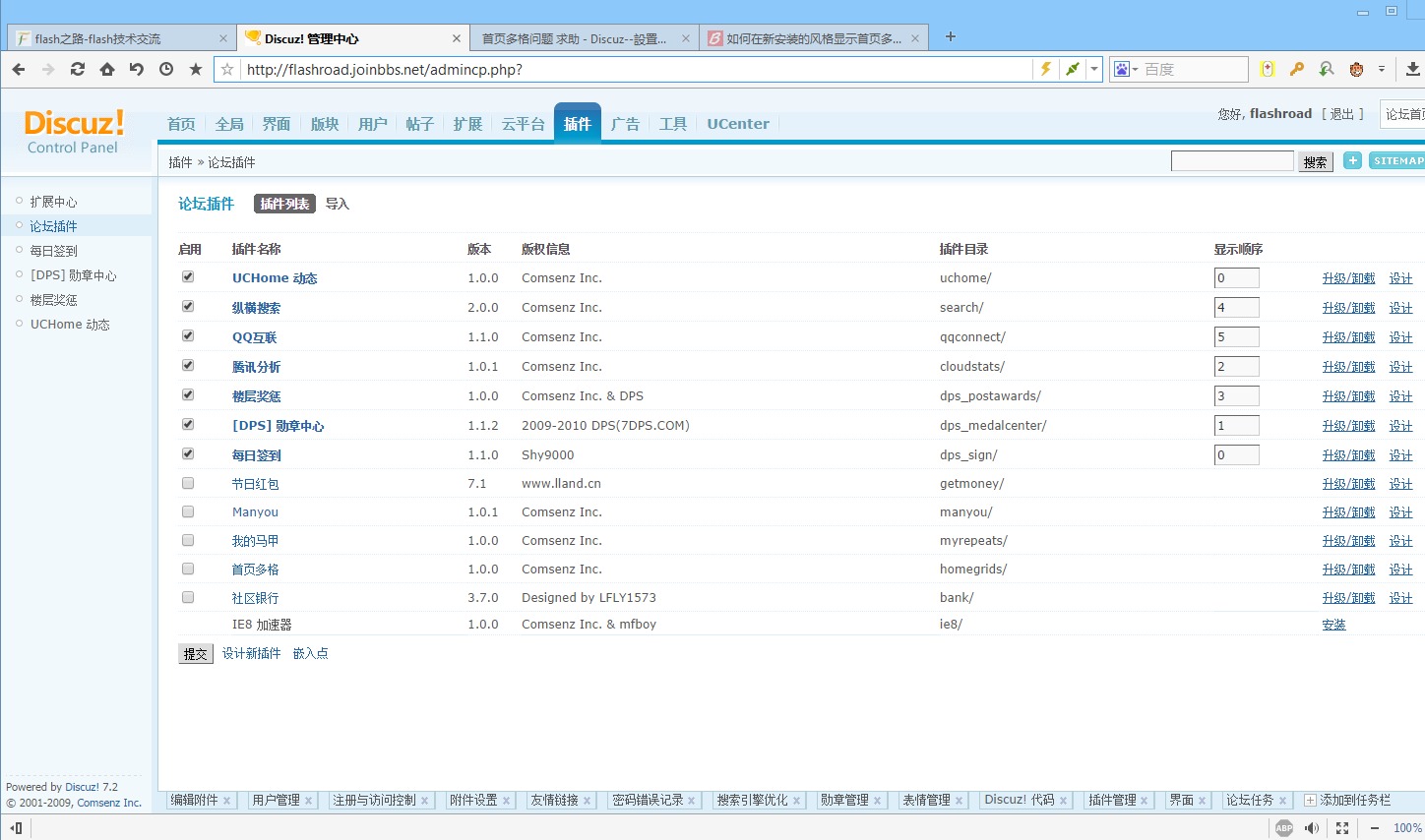Screen dimensions: 1425x840
Task: Click the 提交 submit button
Action: pos(196,653)
